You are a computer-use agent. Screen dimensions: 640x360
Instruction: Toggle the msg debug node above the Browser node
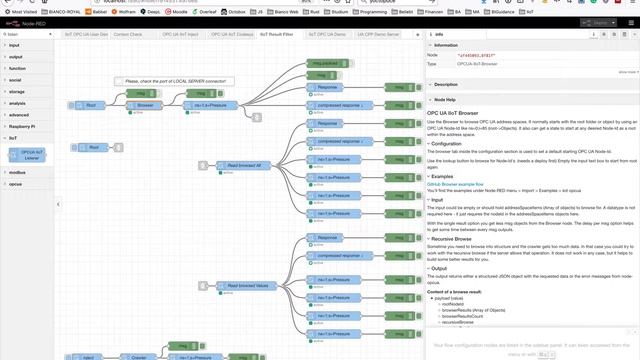coord(159,93)
